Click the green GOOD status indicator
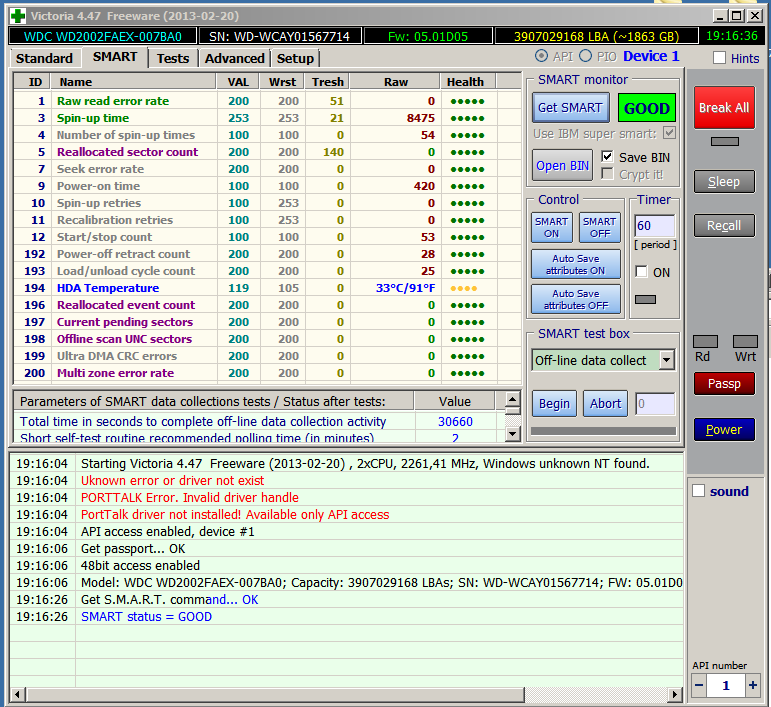The width and height of the screenshot is (771, 707). pos(646,108)
